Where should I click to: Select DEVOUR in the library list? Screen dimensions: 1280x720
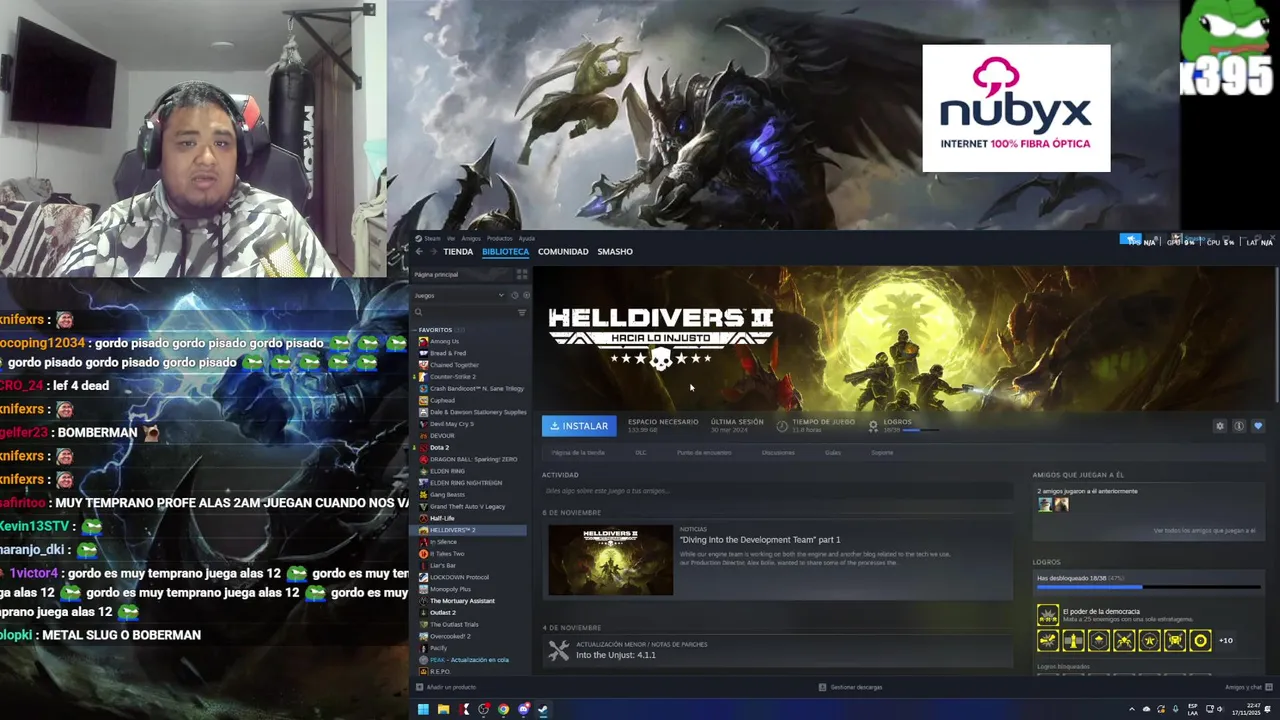pyautogui.click(x=441, y=436)
